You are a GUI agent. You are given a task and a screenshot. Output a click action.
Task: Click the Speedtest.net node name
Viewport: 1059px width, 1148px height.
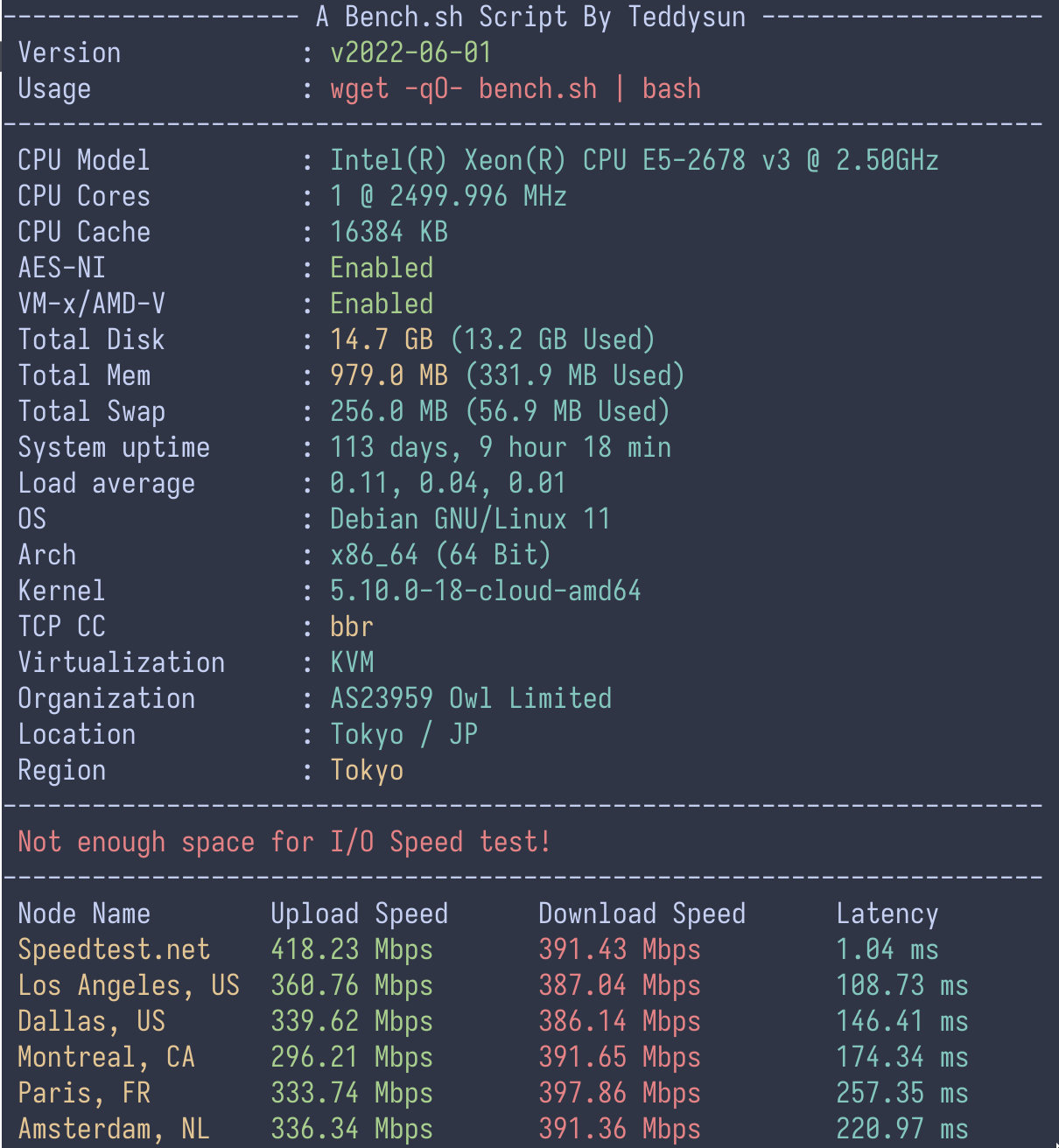114,949
